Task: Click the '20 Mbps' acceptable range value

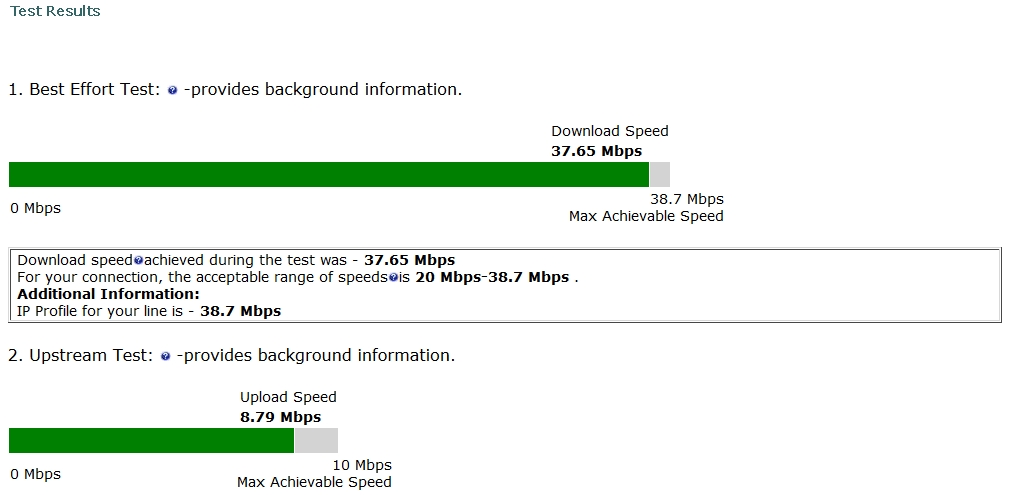Action: tap(448, 277)
